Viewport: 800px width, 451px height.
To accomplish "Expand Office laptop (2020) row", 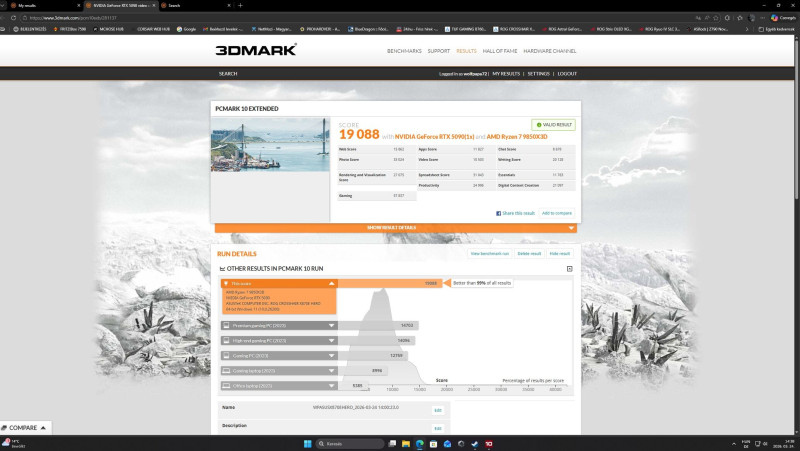I will coord(279,386).
